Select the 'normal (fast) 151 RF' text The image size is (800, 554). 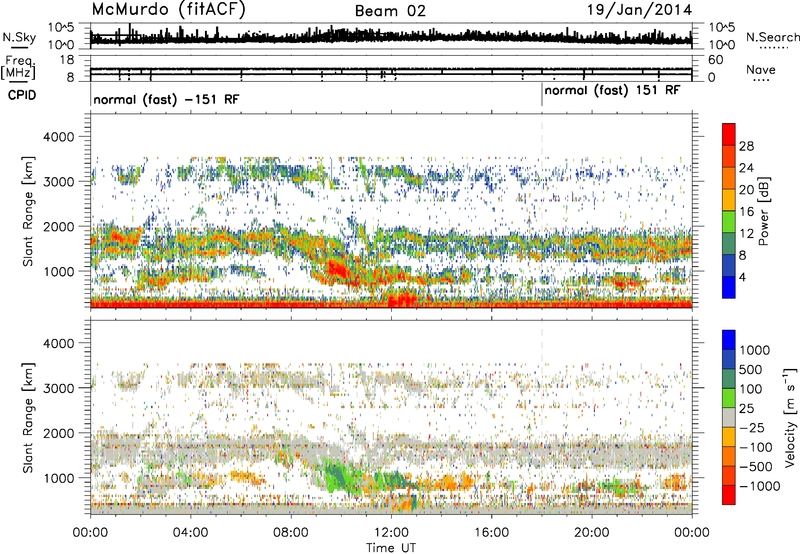[612, 90]
